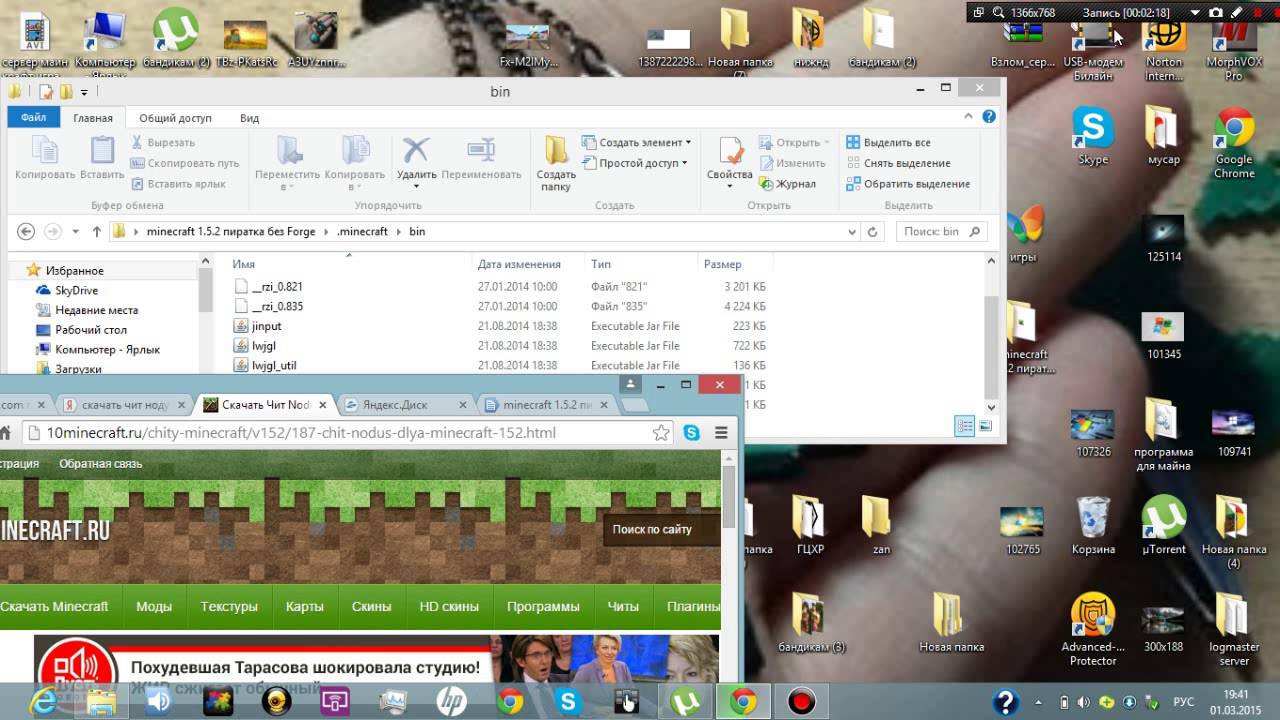Viewport: 1280px width, 720px height.
Task: Sort by Имя column header
Action: coord(243,264)
